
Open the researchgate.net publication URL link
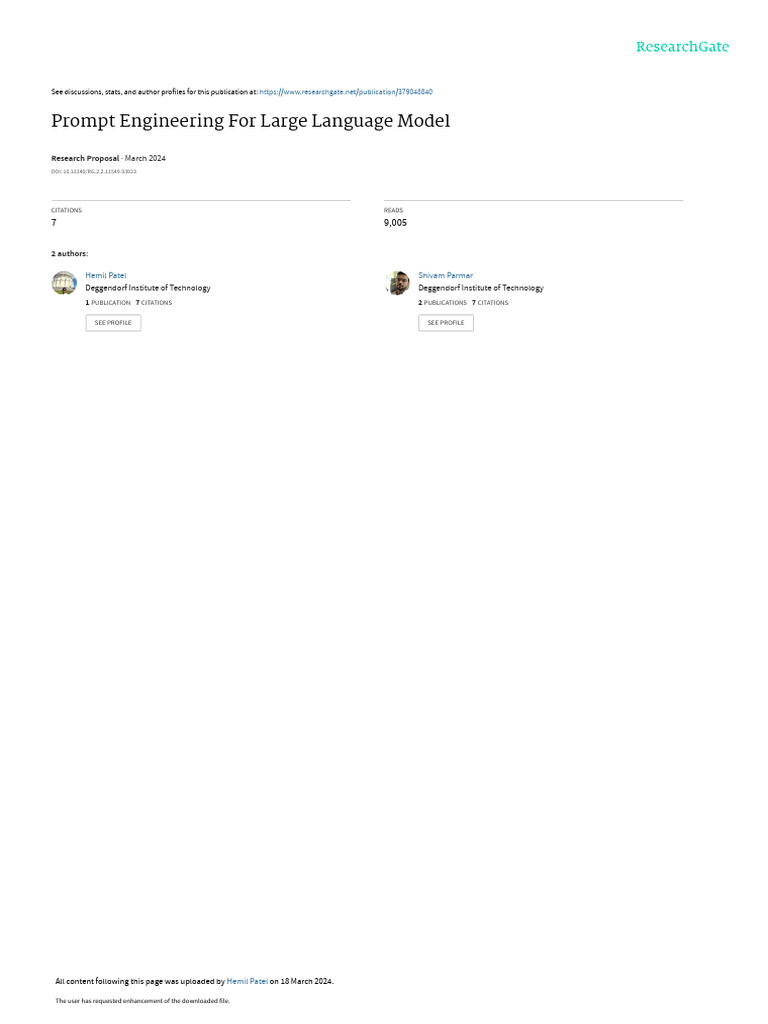point(345,92)
